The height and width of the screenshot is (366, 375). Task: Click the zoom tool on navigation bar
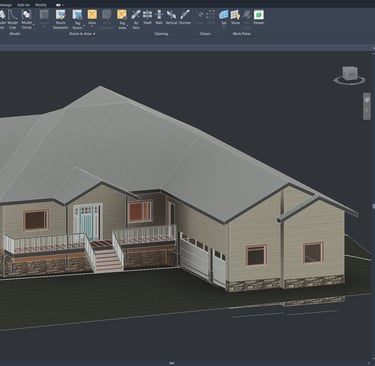click(367, 109)
